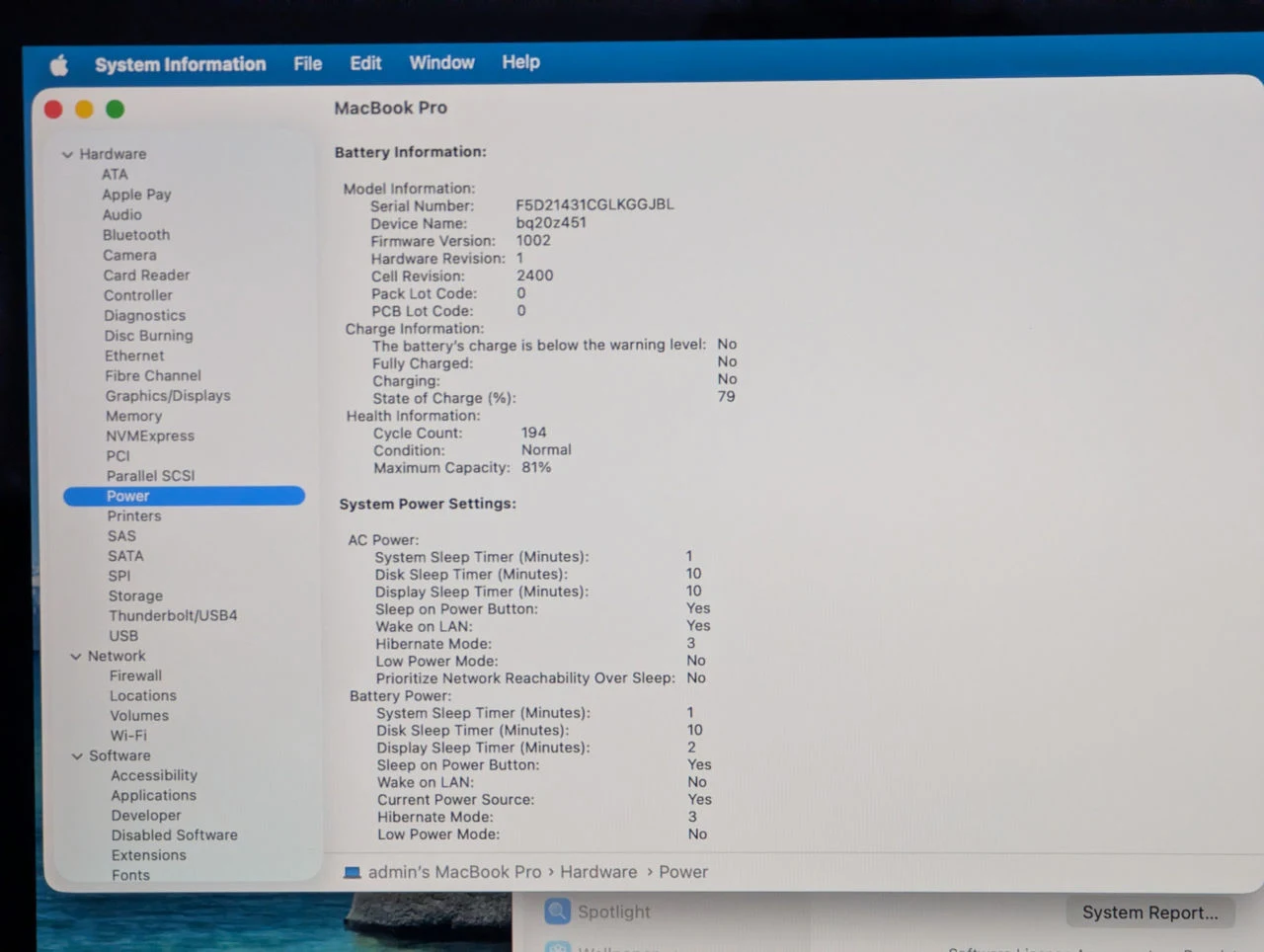Select Disabled Software in the sidebar

(x=174, y=834)
